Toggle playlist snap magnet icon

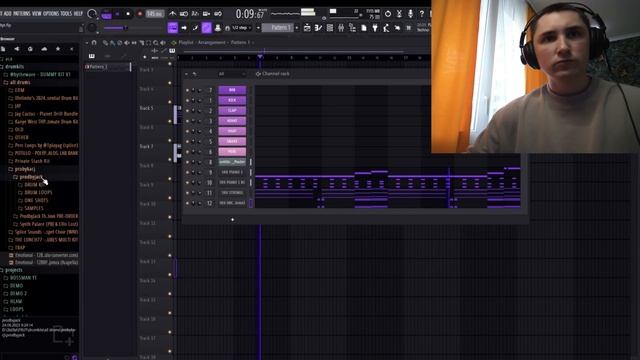[94, 42]
